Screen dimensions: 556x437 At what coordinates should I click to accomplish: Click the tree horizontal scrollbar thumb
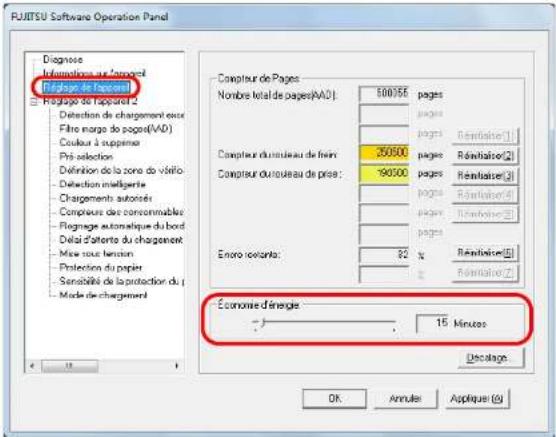click(x=70, y=366)
